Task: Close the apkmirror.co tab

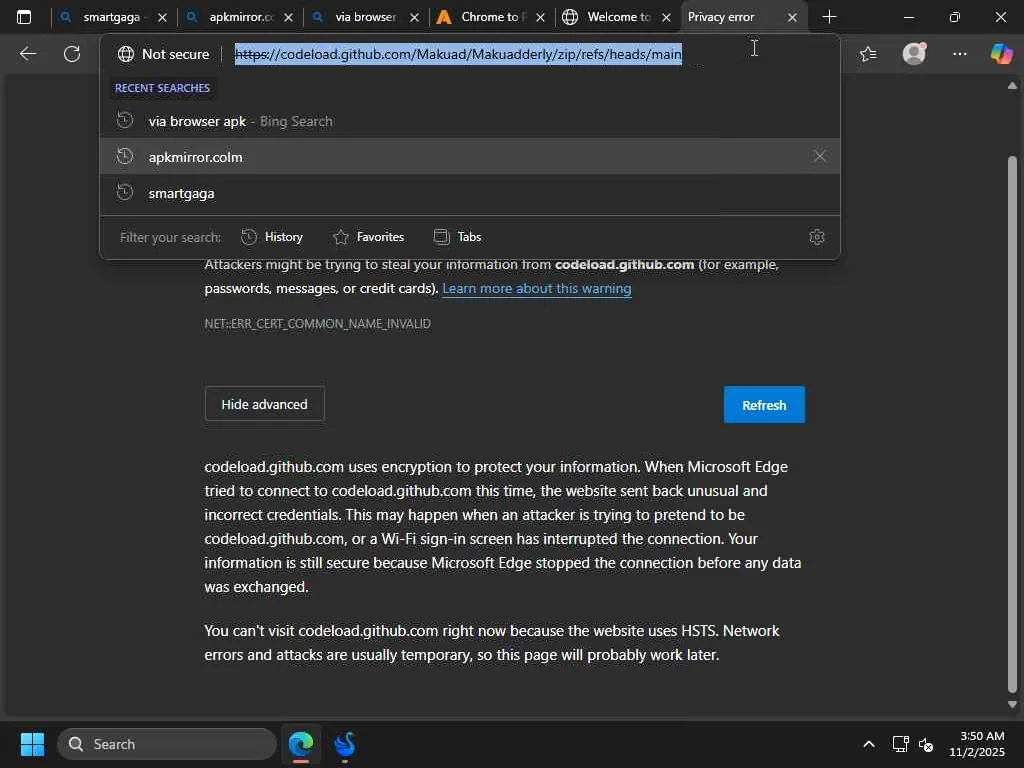Action: [x=289, y=18]
